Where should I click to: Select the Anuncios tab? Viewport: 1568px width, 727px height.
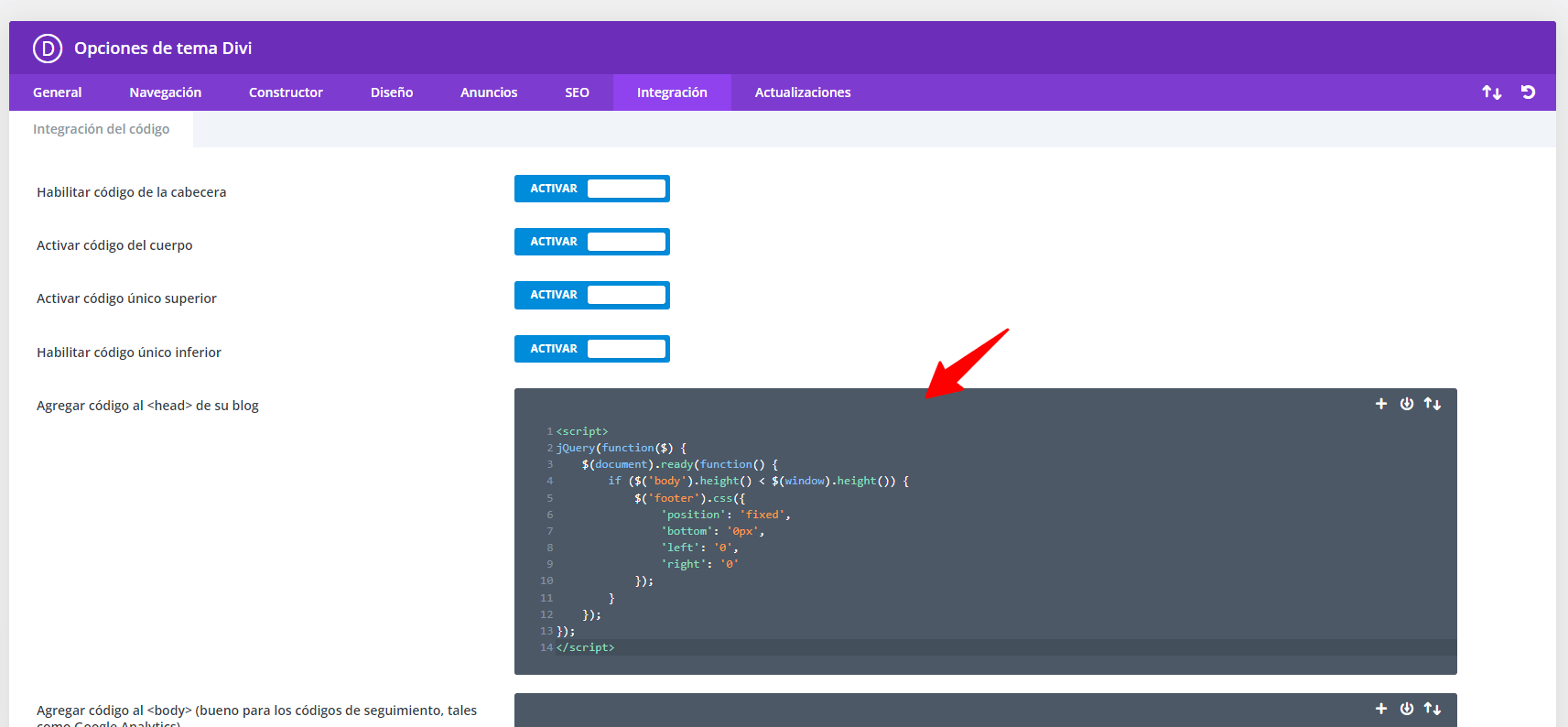489,92
